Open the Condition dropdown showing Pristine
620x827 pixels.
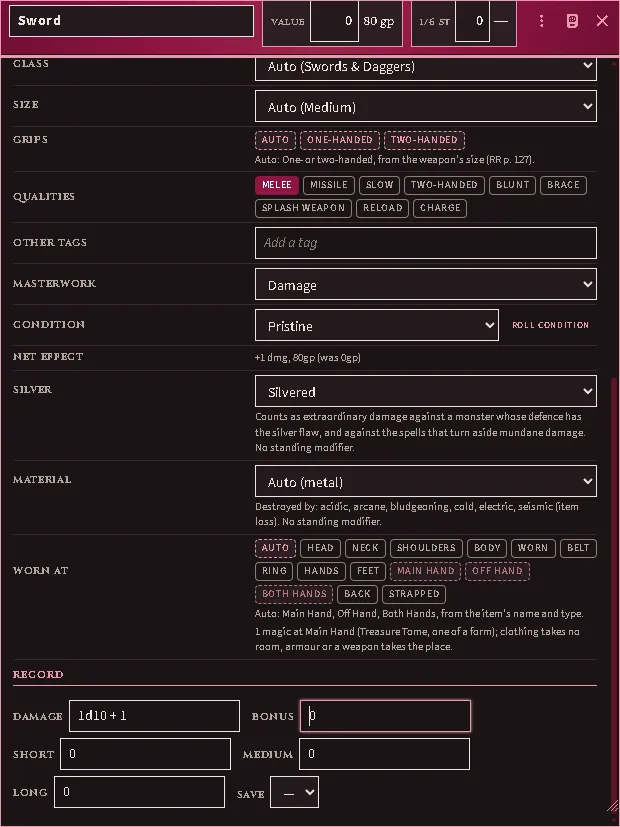(377, 325)
